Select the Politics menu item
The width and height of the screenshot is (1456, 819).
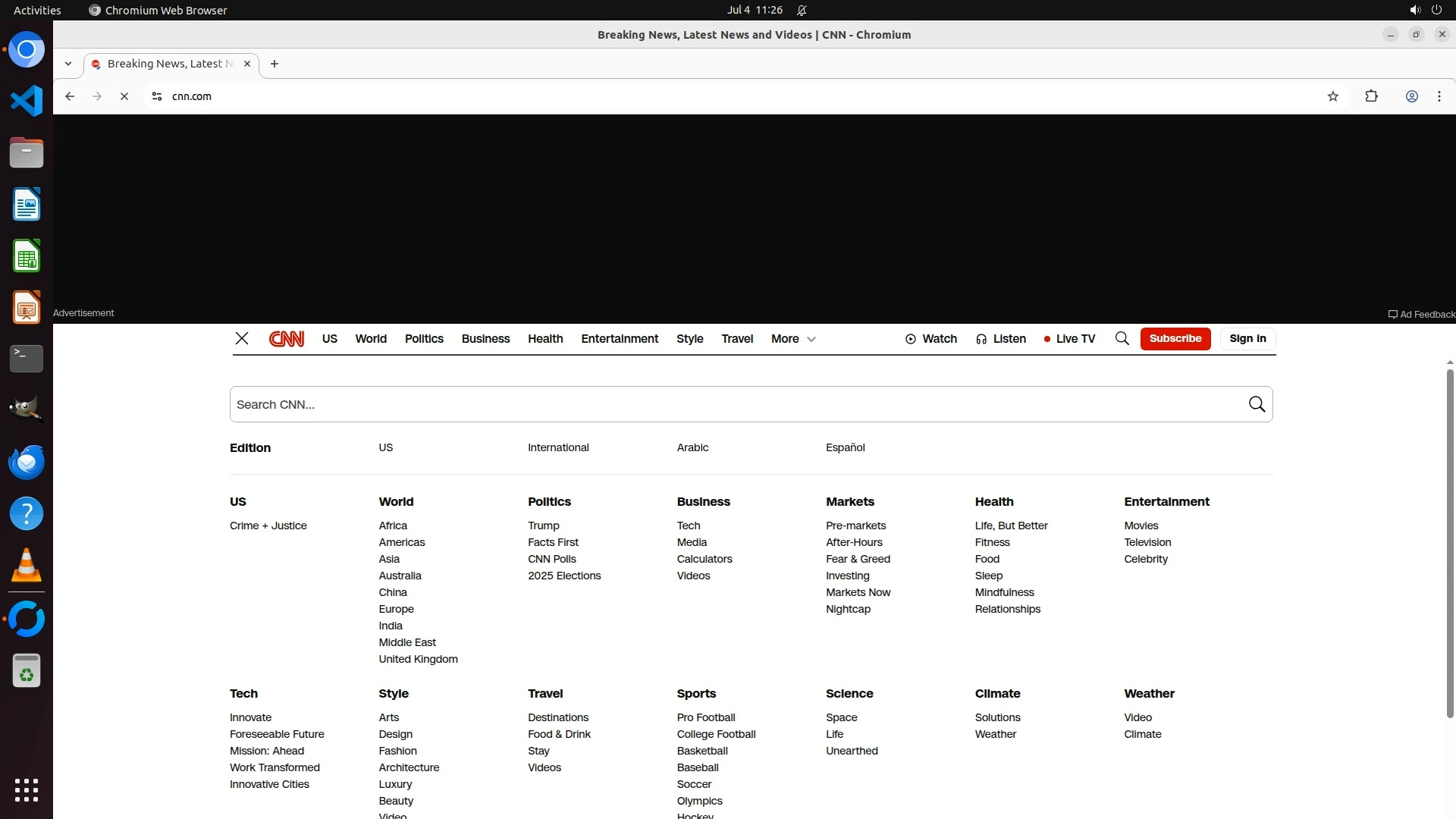(424, 339)
